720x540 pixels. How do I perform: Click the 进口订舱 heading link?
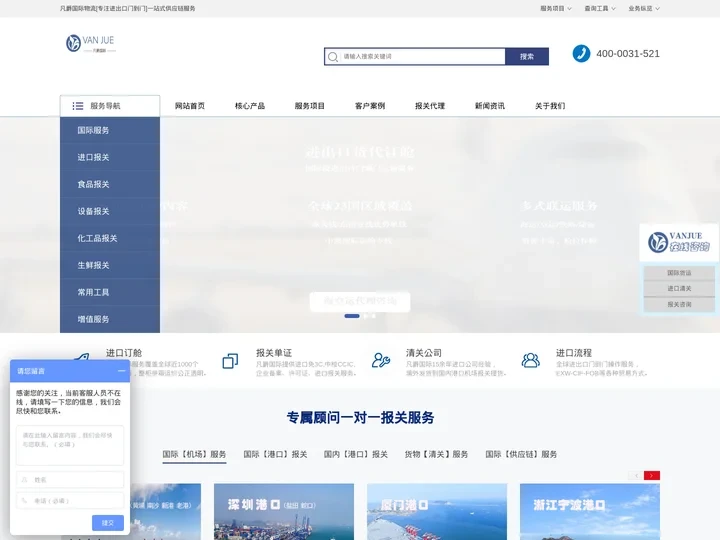click(x=124, y=353)
